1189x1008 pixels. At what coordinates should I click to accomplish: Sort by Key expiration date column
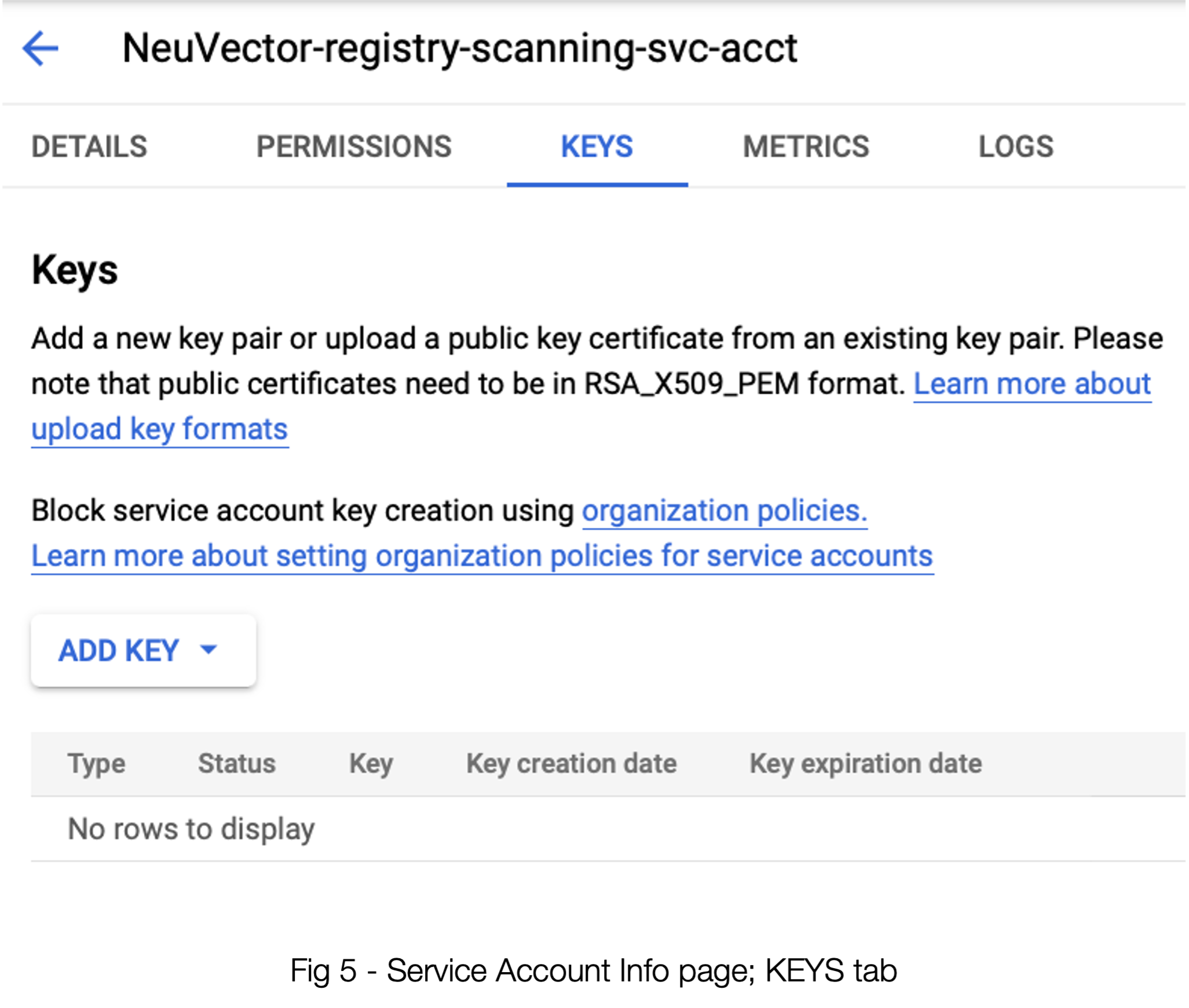point(865,764)
